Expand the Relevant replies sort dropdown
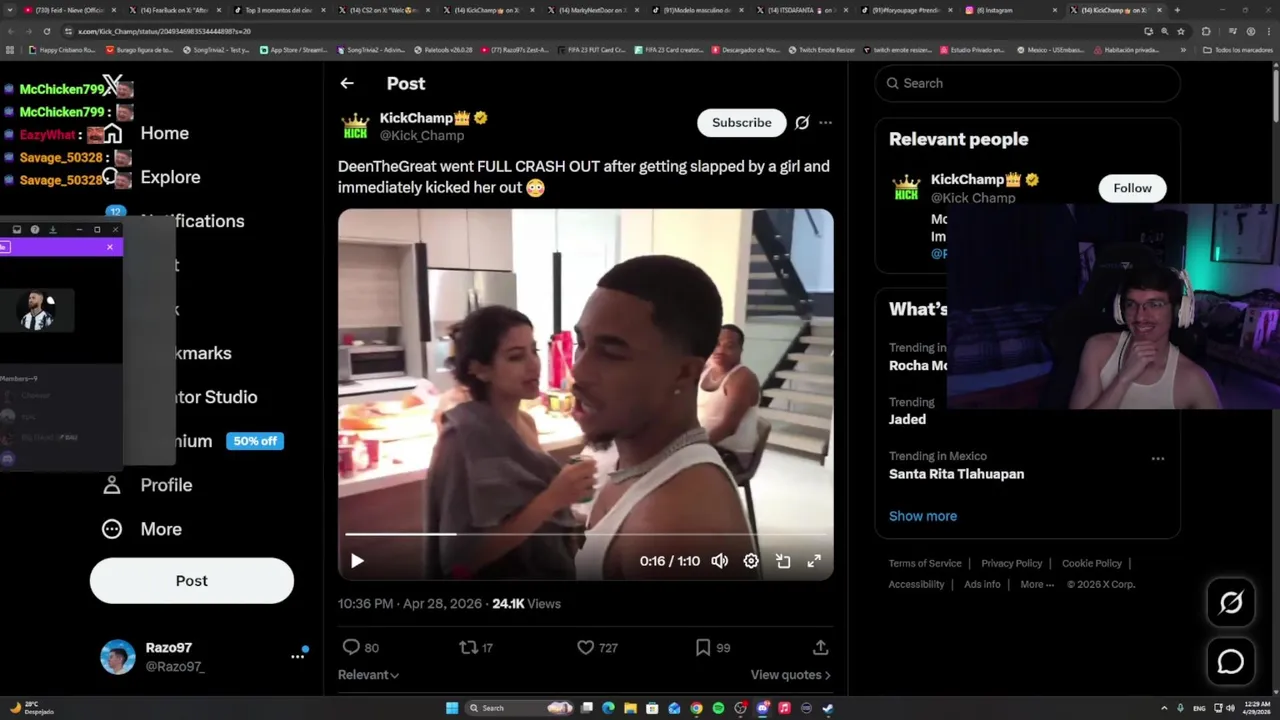The height and width of the screenshot is (720, 1280). tap(368, 675)
